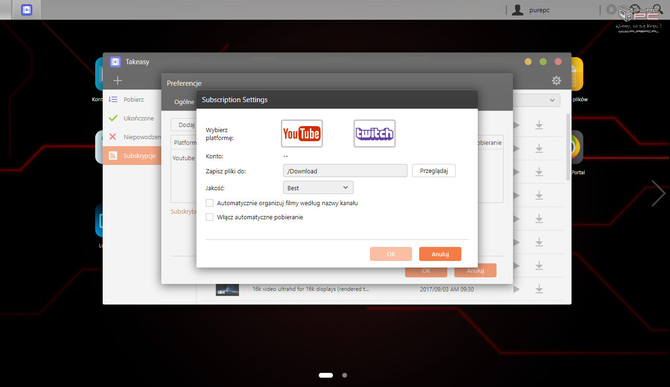Image resolution: width=670 pixels, height=387 pixels.
Task: Select the first desktop page indicator
Action: (326, 375)
